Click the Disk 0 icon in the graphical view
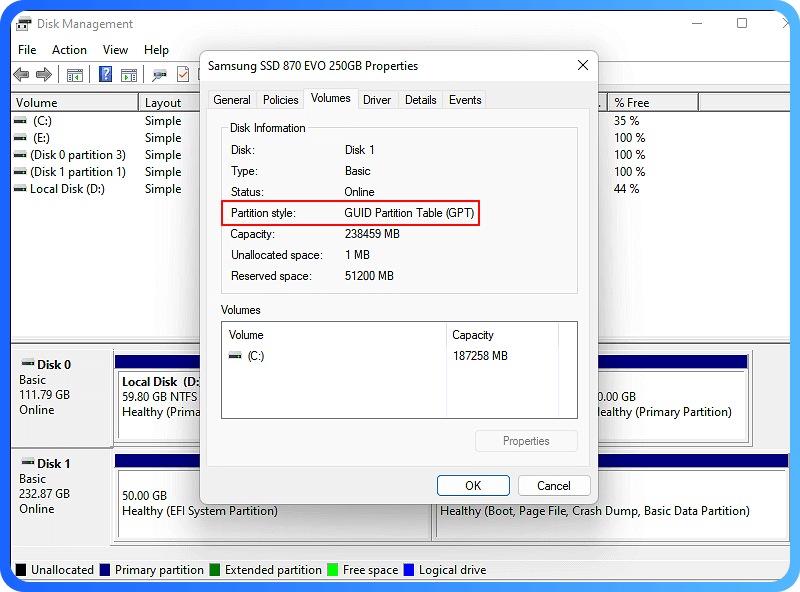The height and width of the screenshot is (592, 800). pos(28,363)
